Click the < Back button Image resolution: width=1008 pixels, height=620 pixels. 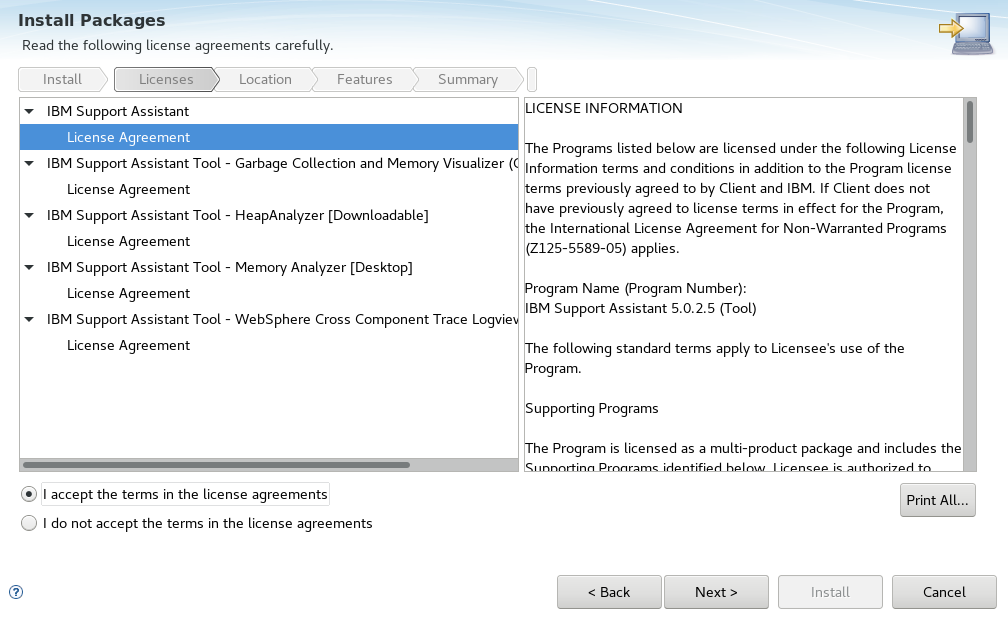point(609,592)
